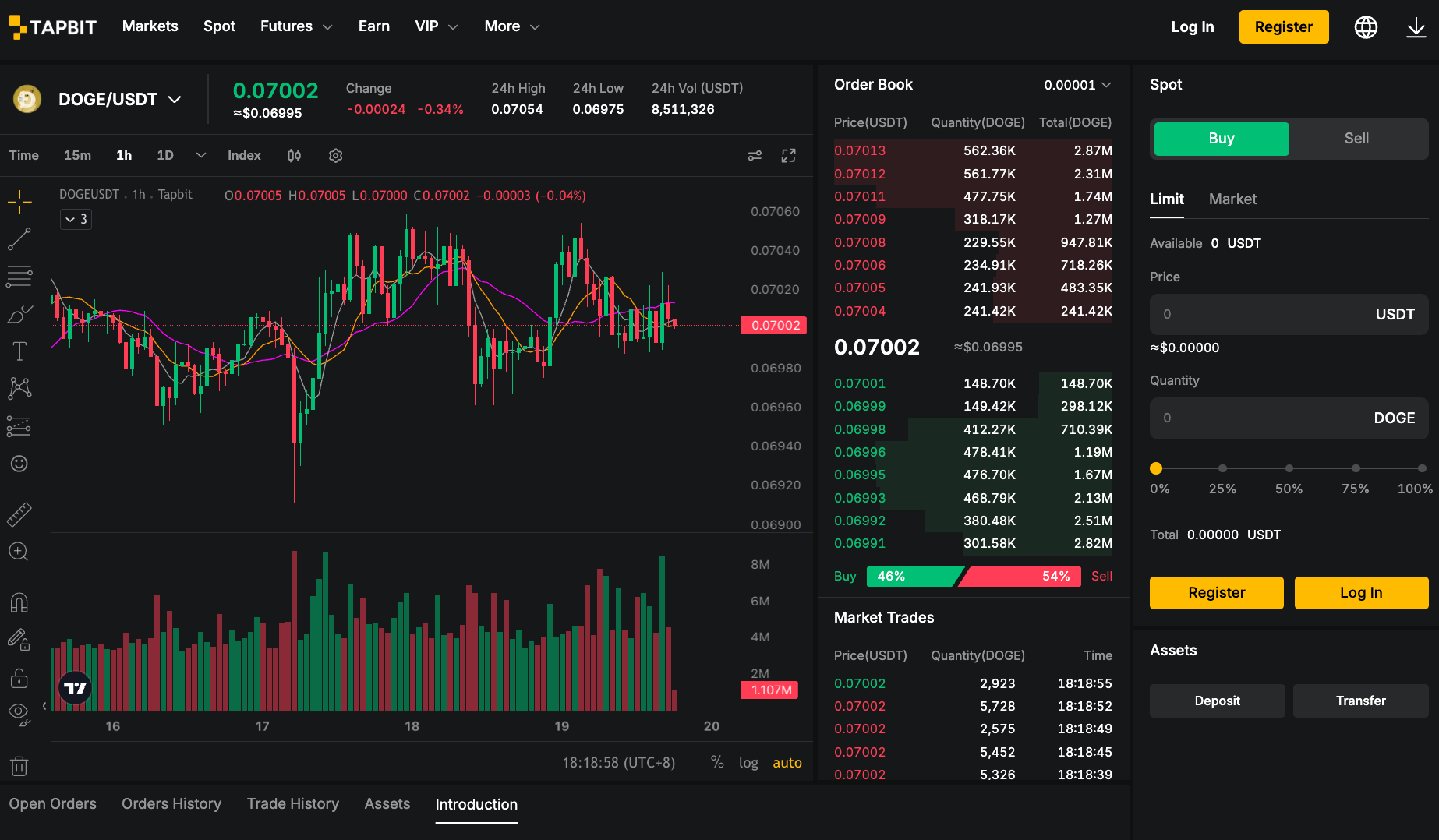The image size is (1439, 840).
Task: Click the Deposit button under Assets
Action: (x=1217, y=701)
